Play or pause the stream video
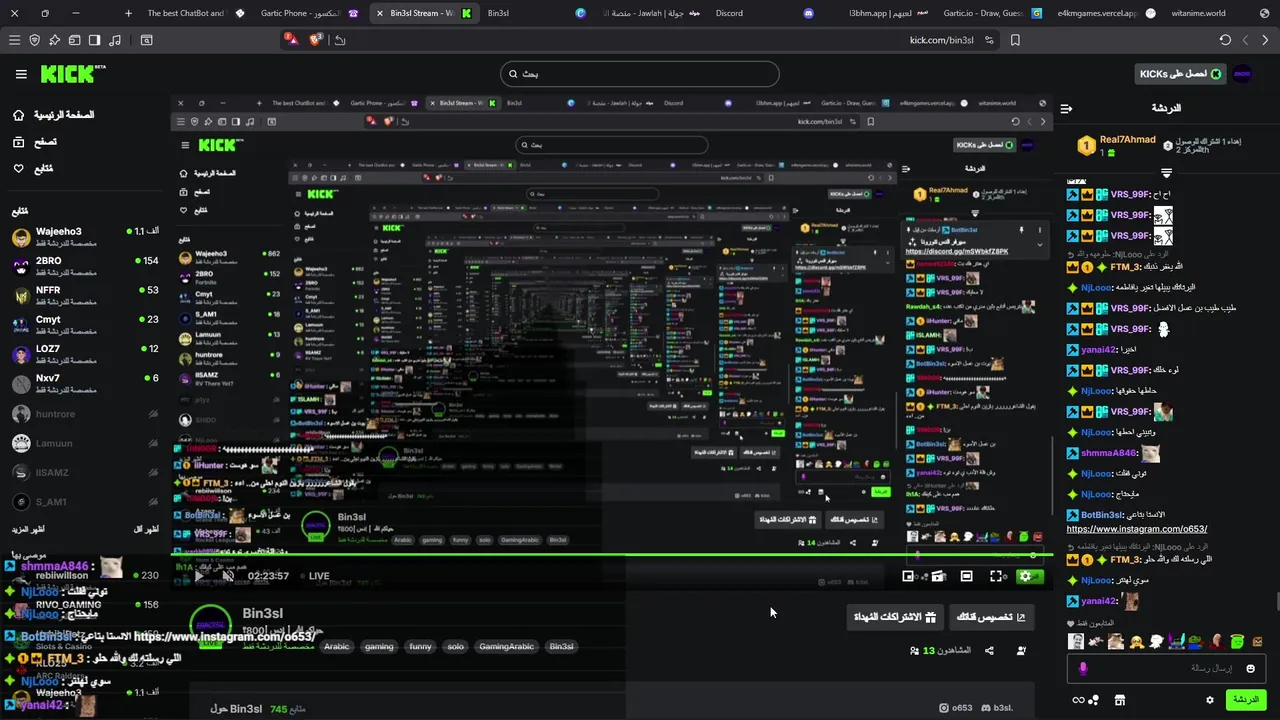1280x720 pixels. point(198,576)
